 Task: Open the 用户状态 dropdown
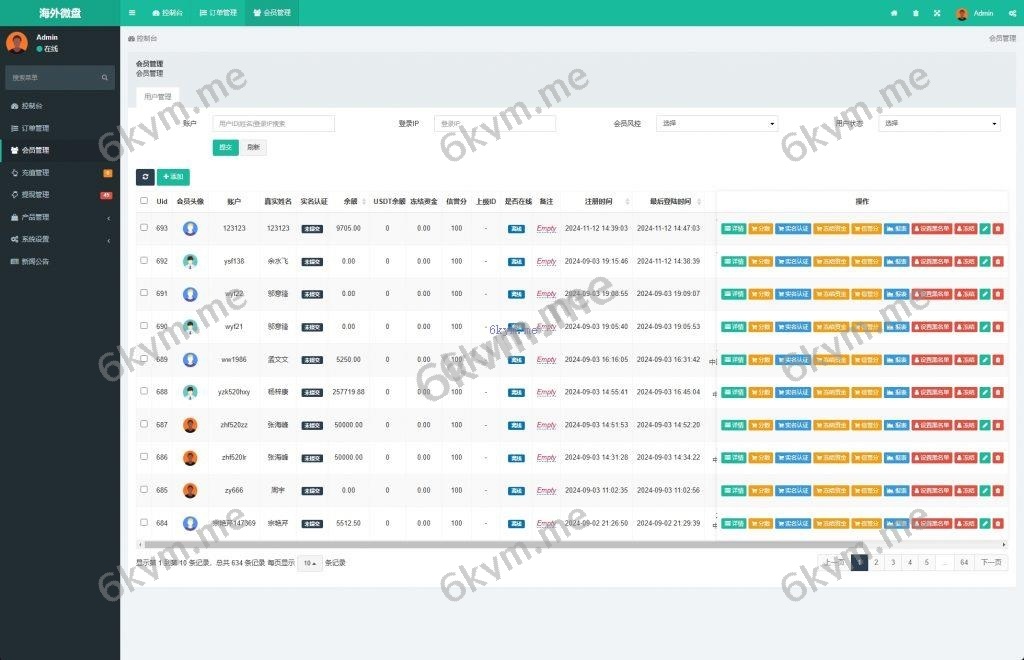click(x=939, y=124)
